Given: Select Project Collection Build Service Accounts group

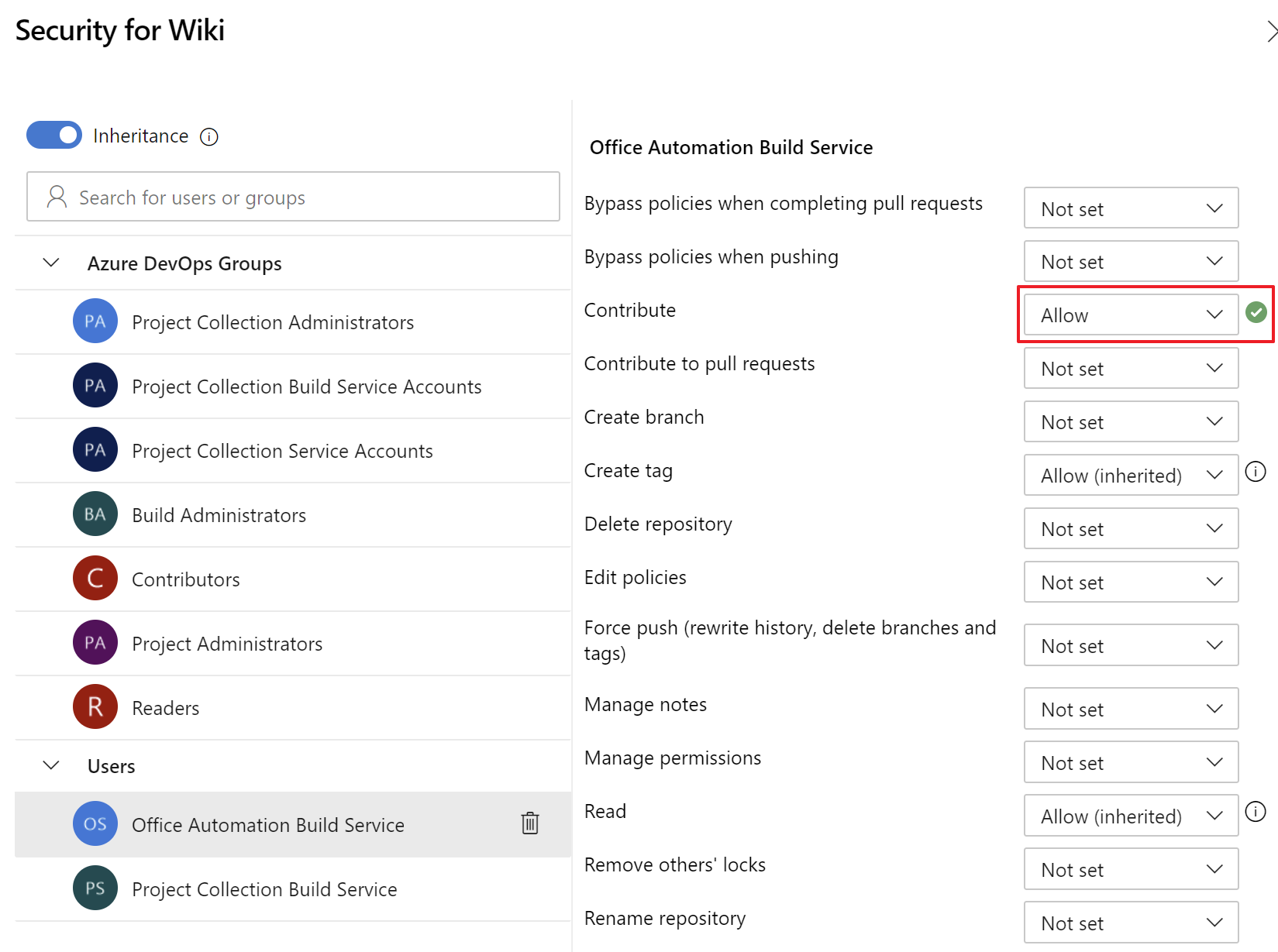Looking at the screenshot, I should [x=293, y=386].
